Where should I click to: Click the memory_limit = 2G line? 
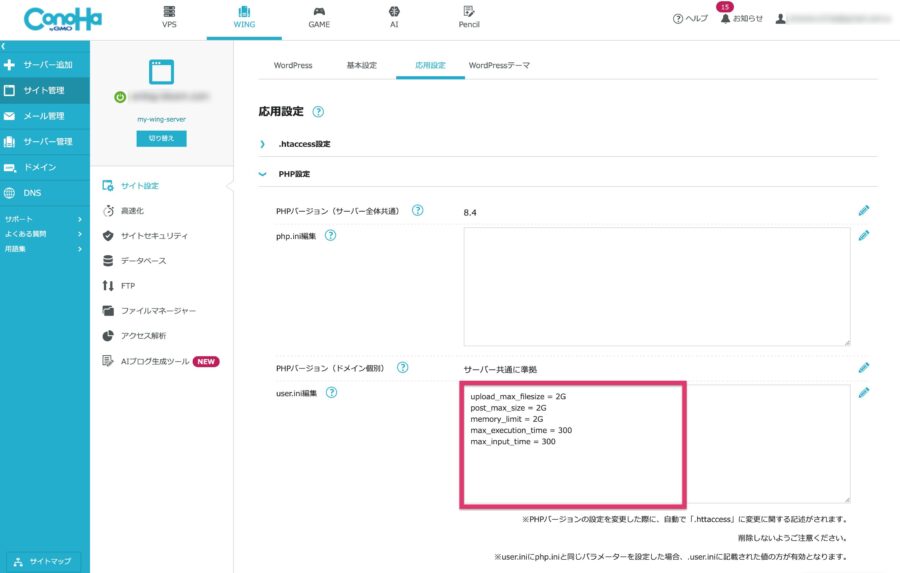point(507,419)
